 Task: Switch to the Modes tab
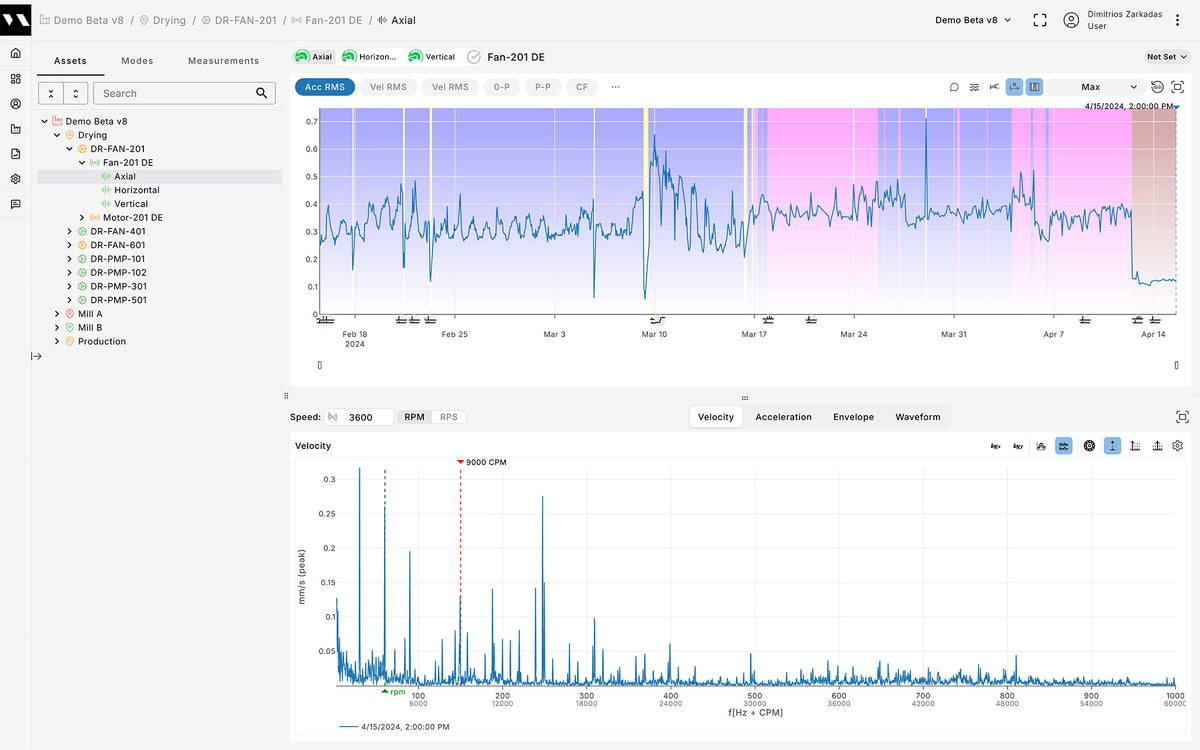pos(137,61)
